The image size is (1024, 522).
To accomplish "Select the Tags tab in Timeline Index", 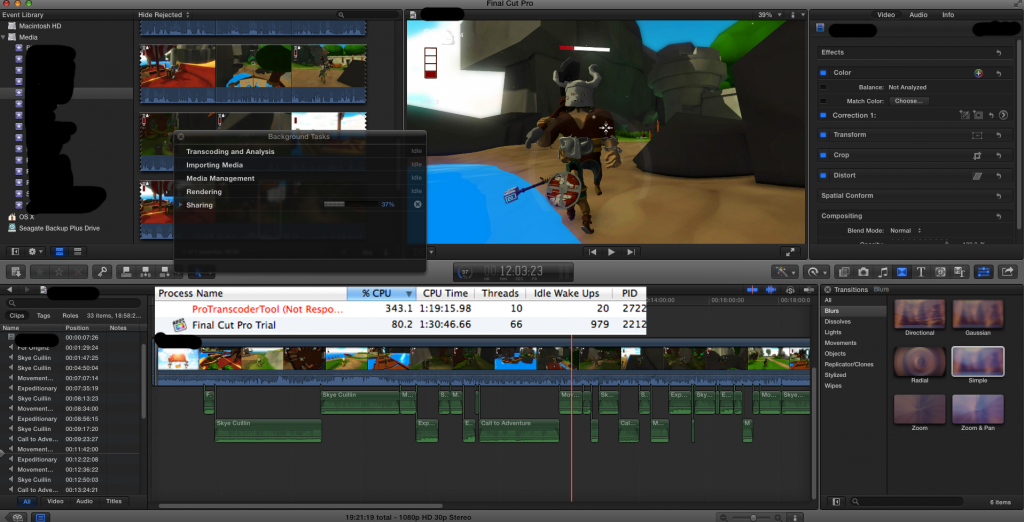I will pos(44,316).
